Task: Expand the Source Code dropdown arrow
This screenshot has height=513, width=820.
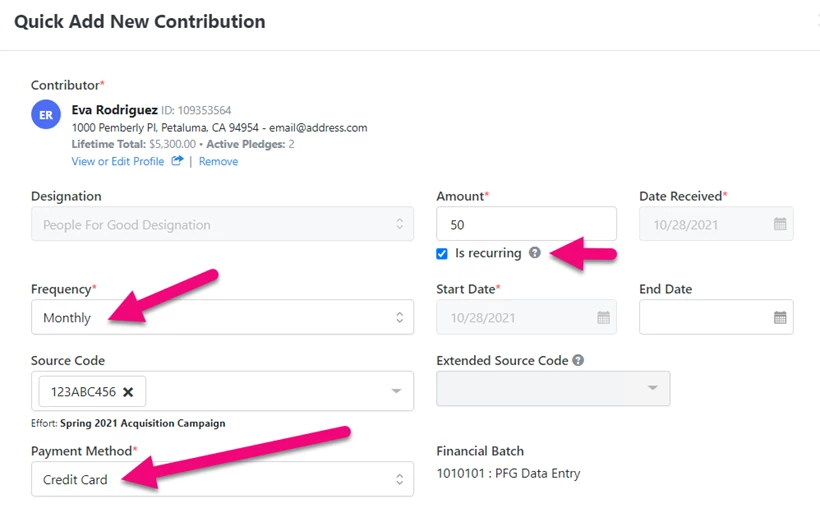Action: [x=396, y=391]
